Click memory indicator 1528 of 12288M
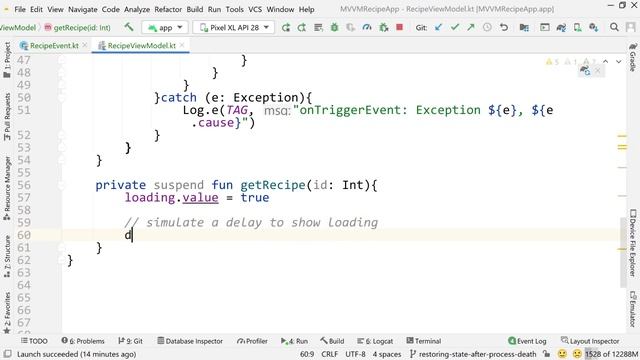 [611, 354]
